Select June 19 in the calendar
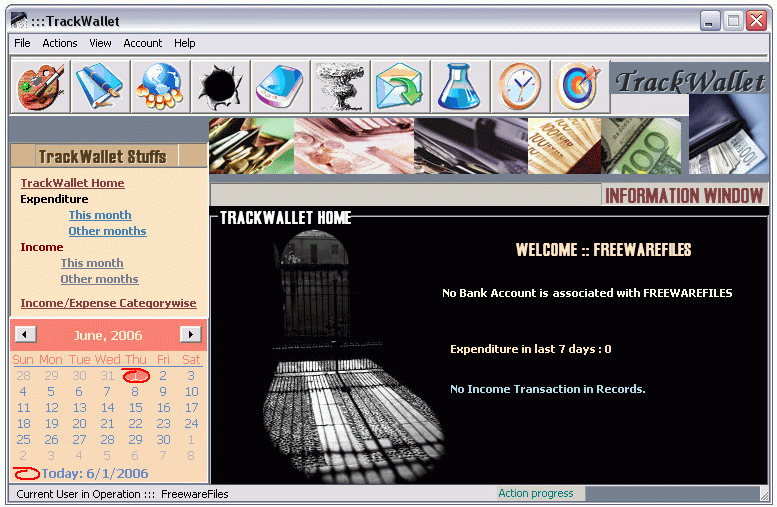 click(x=52, y=424)
